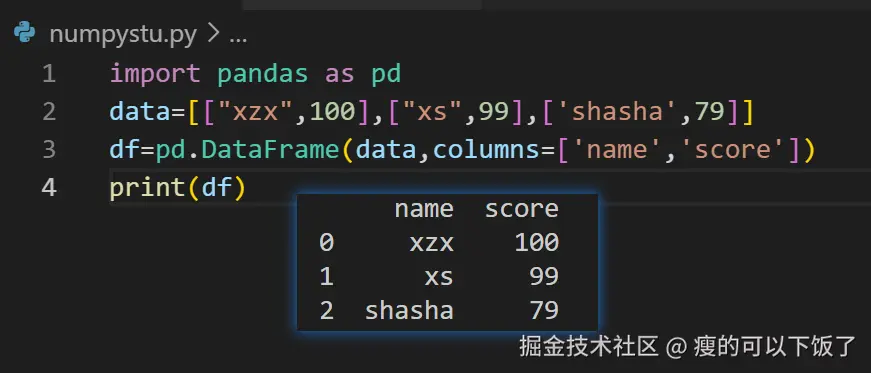Screen dimensions: 871x373
Task: Click the Python file icon in breadcrumb
Action: point(24,33)
